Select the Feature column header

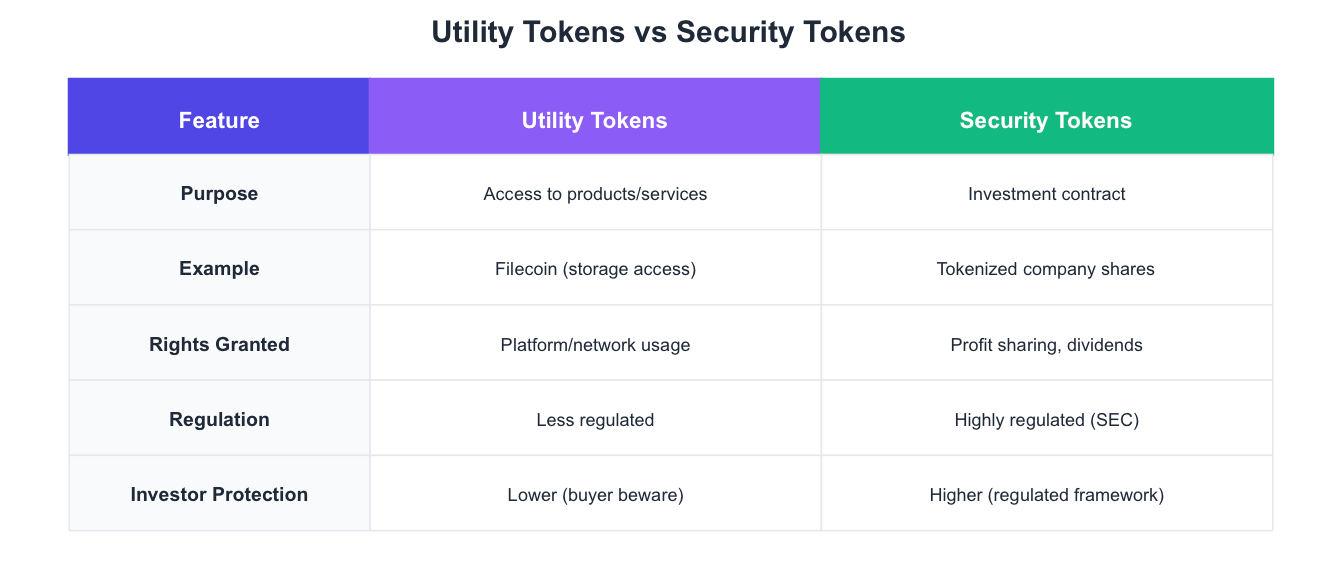[x=219, y=121]
